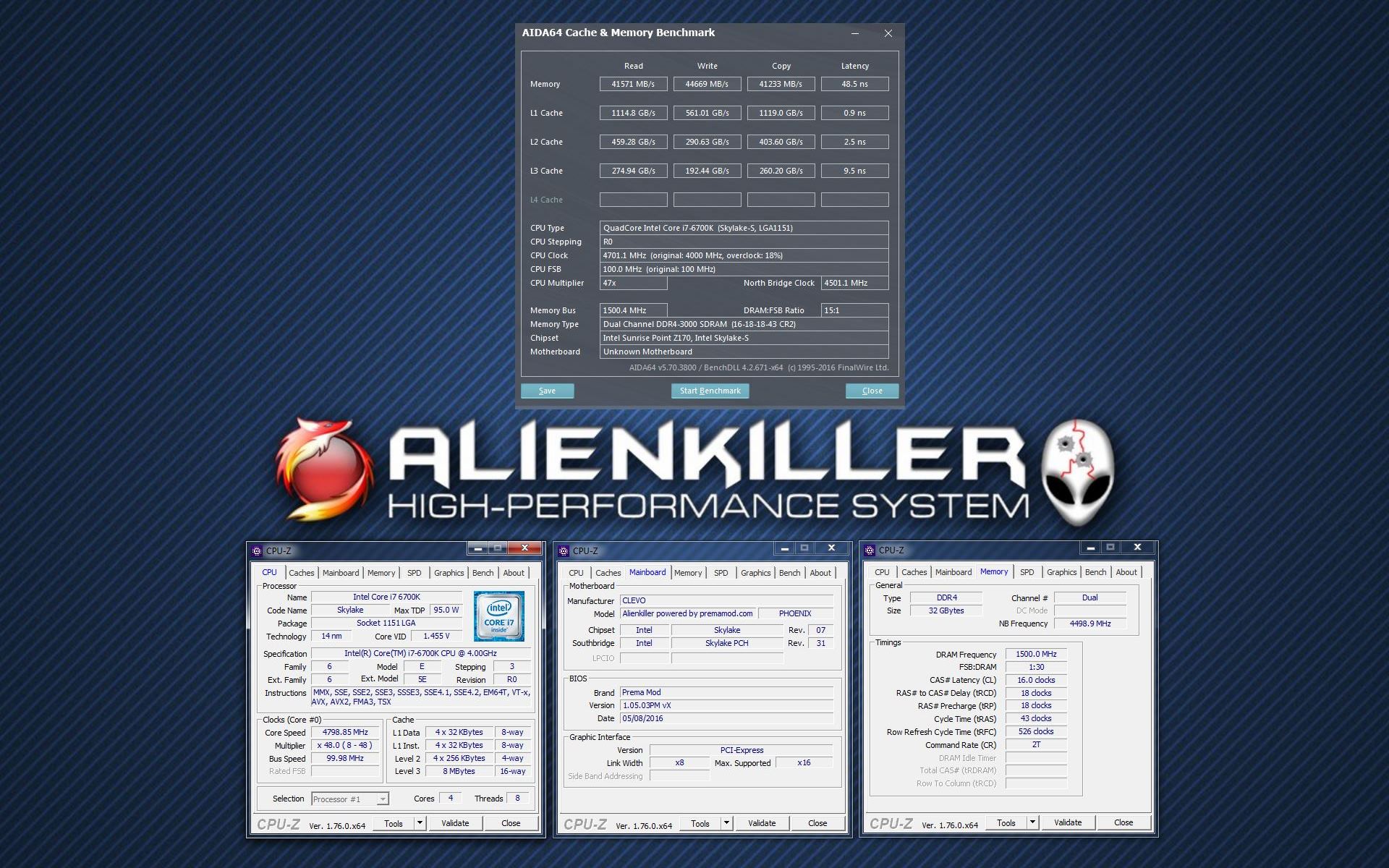The height and width of the screenshot is (868, 1389).
Task: Click the memory Size value 32 GBytes
Action: (x=946, y=610)
